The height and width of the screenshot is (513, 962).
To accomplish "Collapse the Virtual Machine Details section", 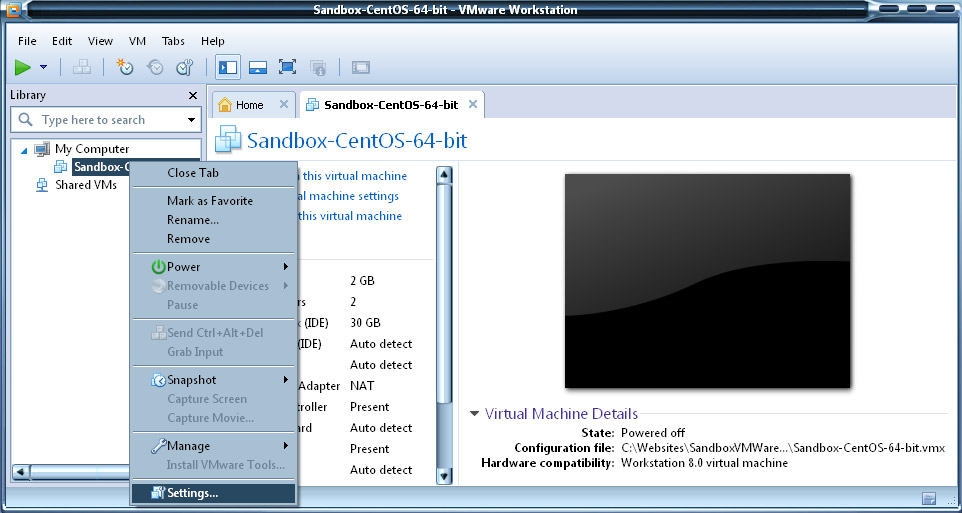I will click(x=474, y=414).
